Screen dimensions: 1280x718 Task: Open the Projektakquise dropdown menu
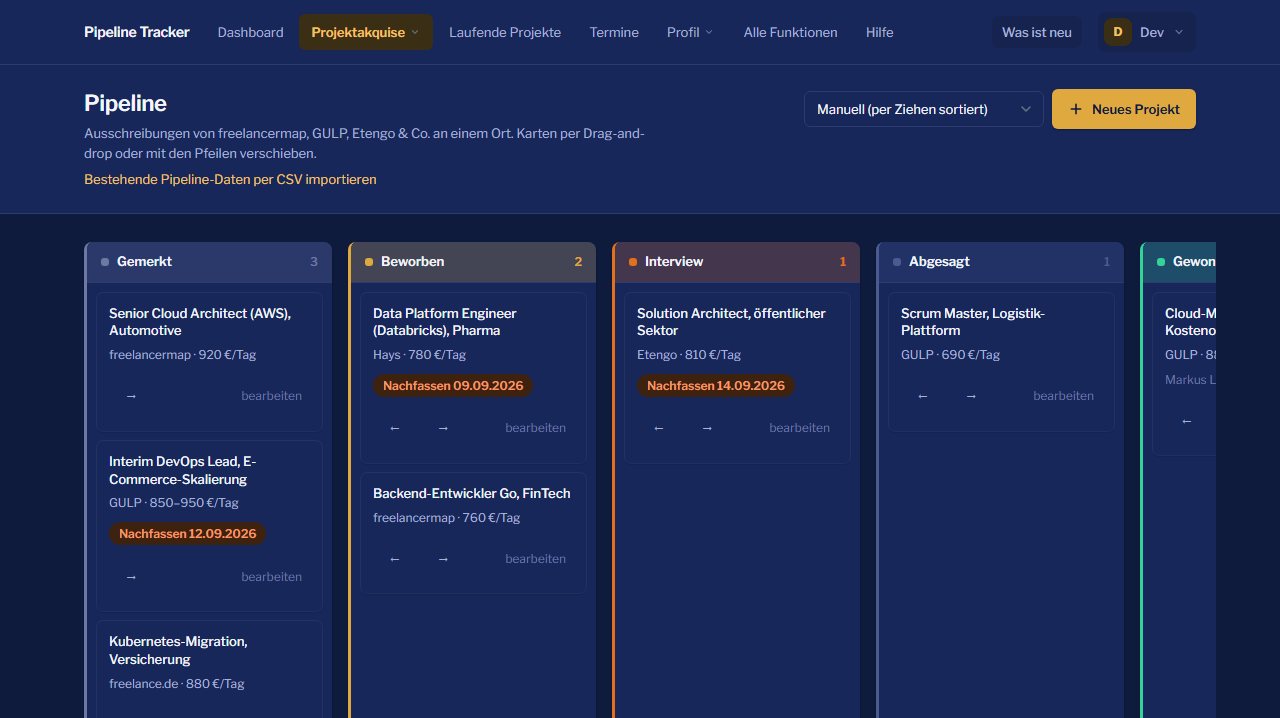(366, 32)
